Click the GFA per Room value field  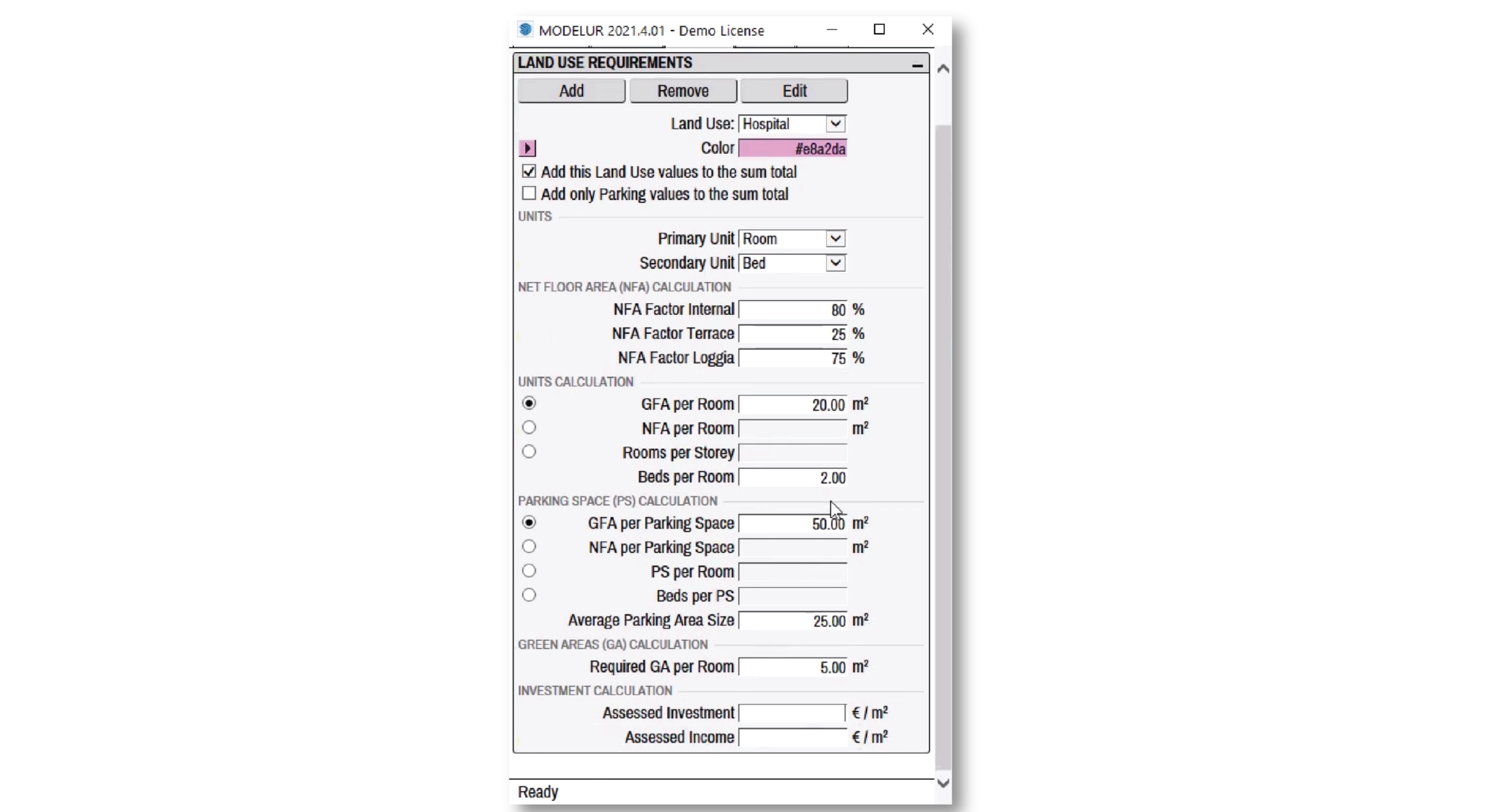[792, 404]
